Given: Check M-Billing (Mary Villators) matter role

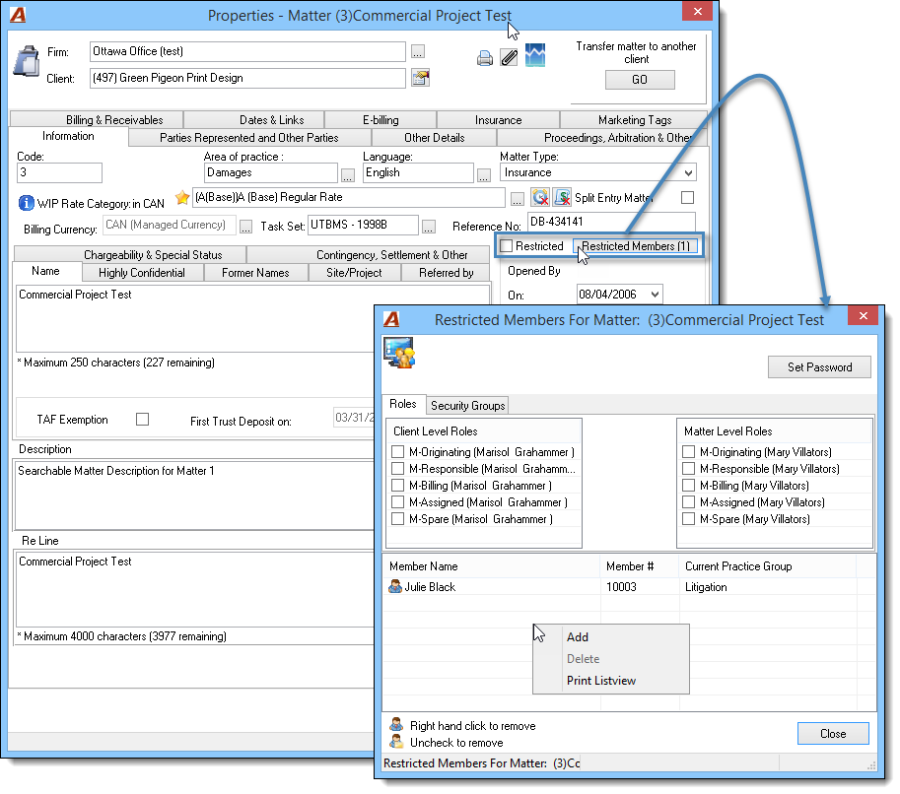Looking at the screenshot, I should pyautogui.click(x=688, y=485).
